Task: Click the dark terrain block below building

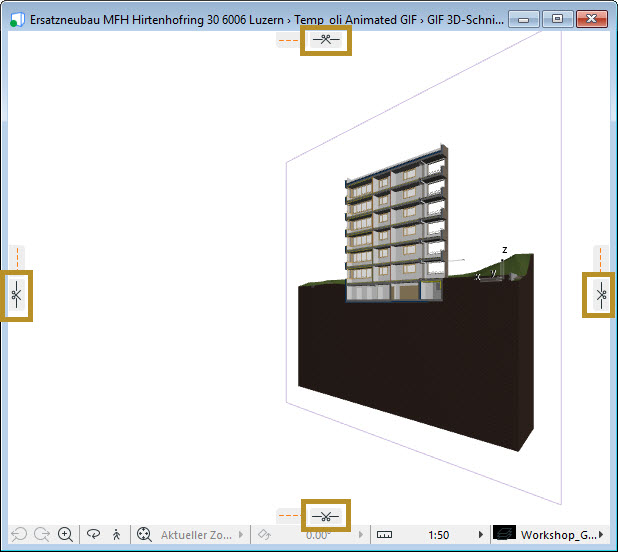Action: tap(416, 366)
